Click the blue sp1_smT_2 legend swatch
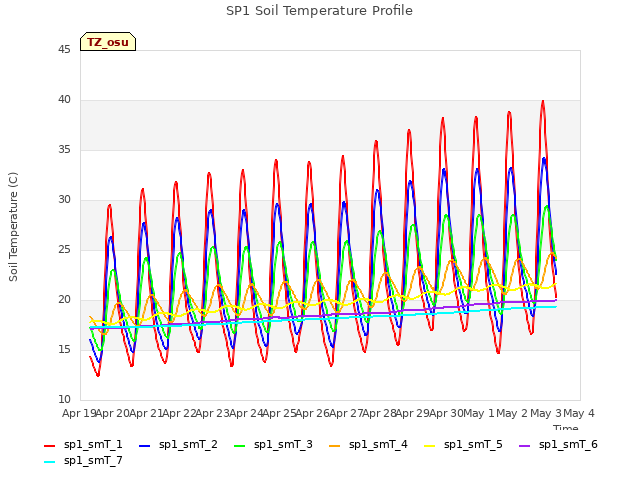 (144, 446)
